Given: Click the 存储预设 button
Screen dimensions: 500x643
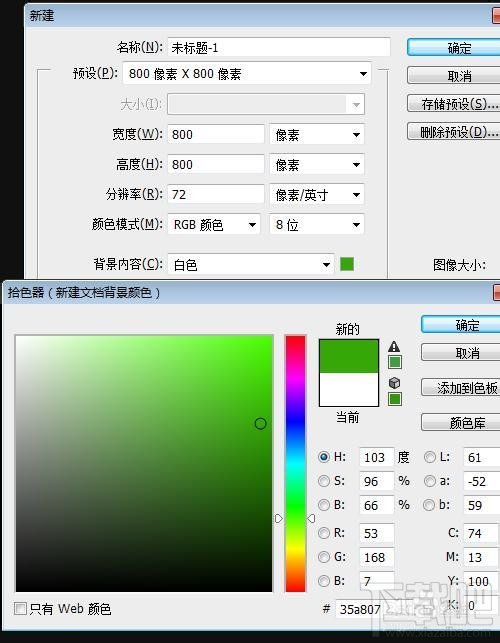Looking at the screenshot, I should [x=454, y=104].
